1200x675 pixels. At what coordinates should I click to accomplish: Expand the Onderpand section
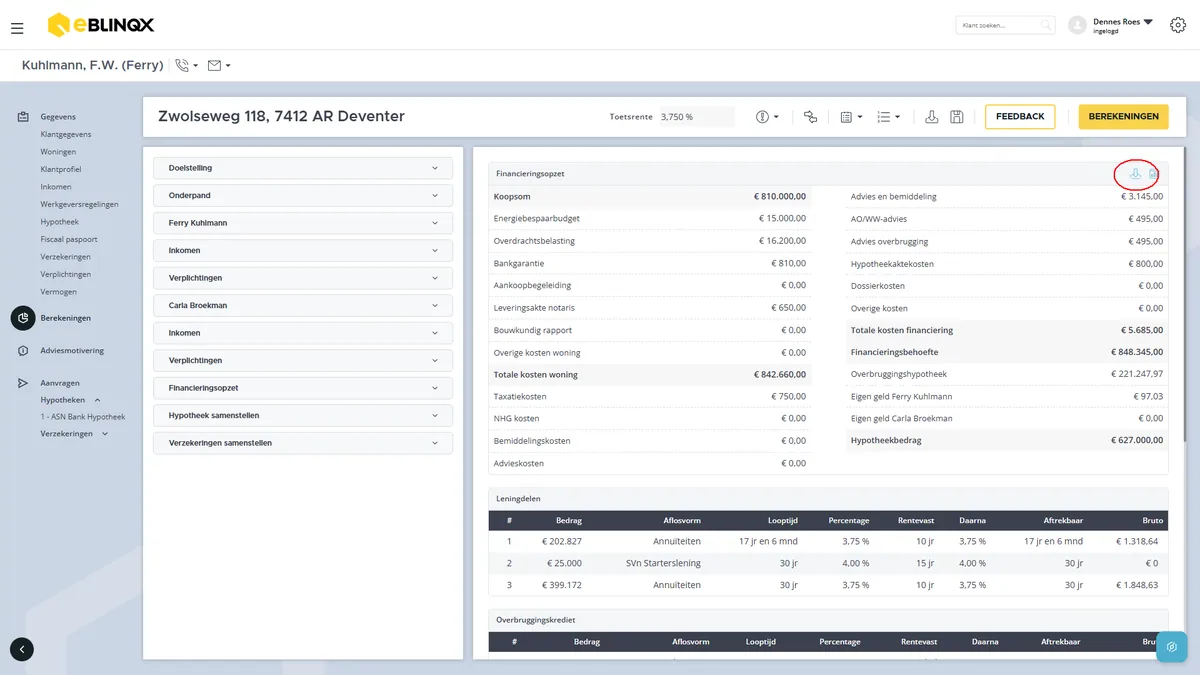303,195
